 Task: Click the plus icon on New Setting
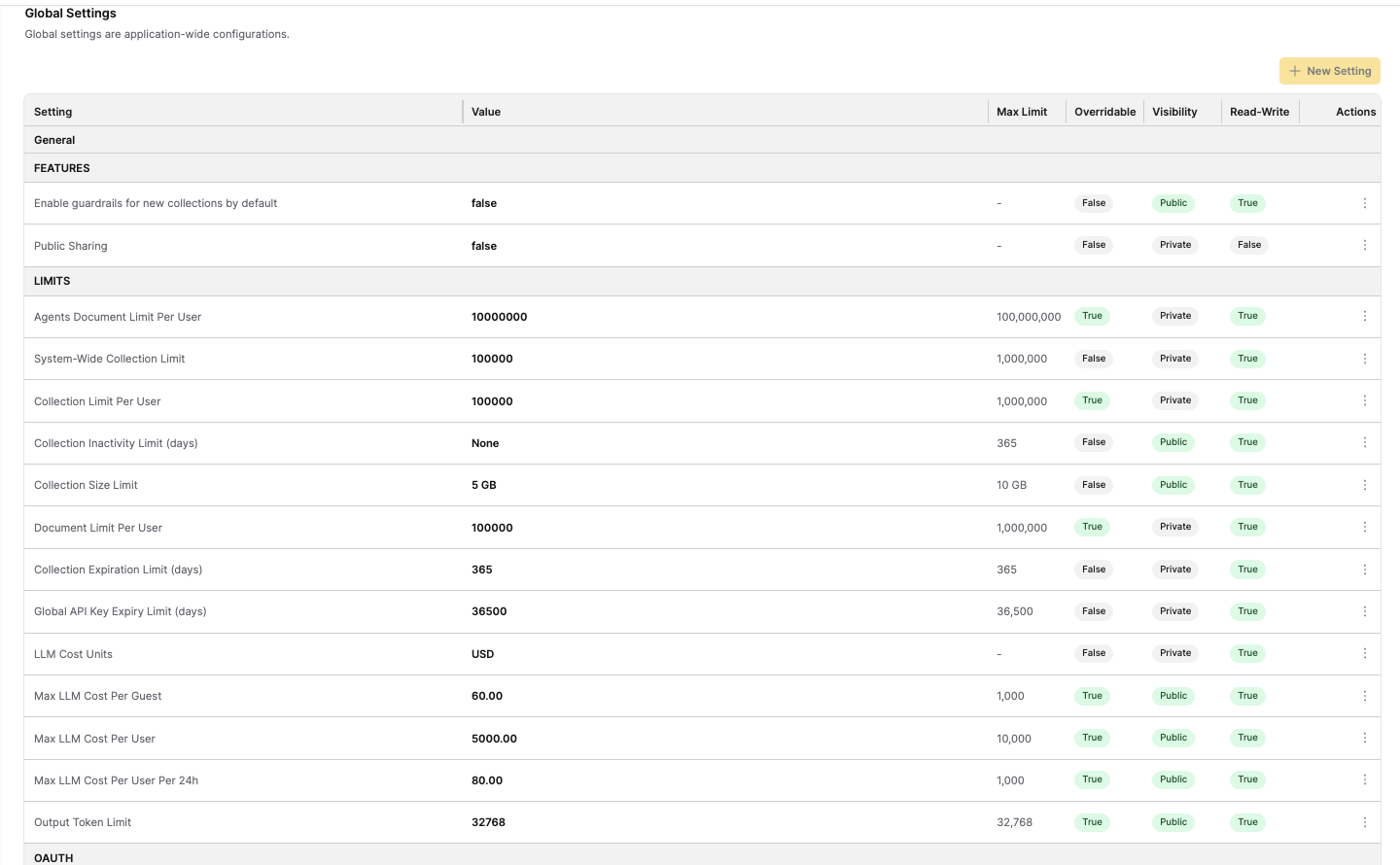click(1294, 70)
